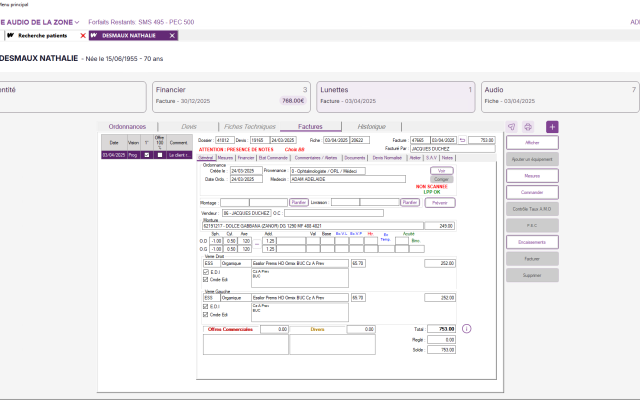This screenshot has height=400, width=640.
Task: Toggle the Offre 100% checkbox in the 03/04/2025 row
Action: [x=160, y=155]
